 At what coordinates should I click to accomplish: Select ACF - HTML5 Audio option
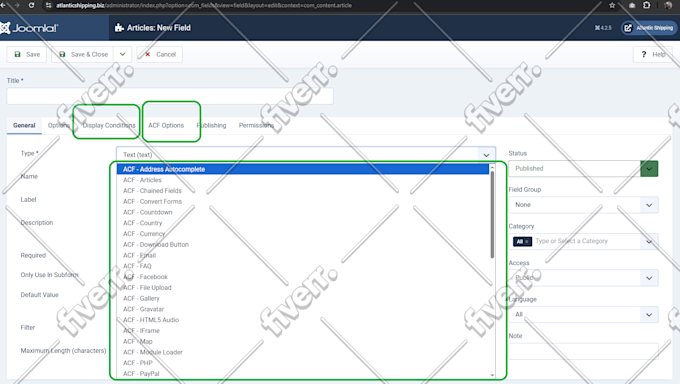[303, 320]
